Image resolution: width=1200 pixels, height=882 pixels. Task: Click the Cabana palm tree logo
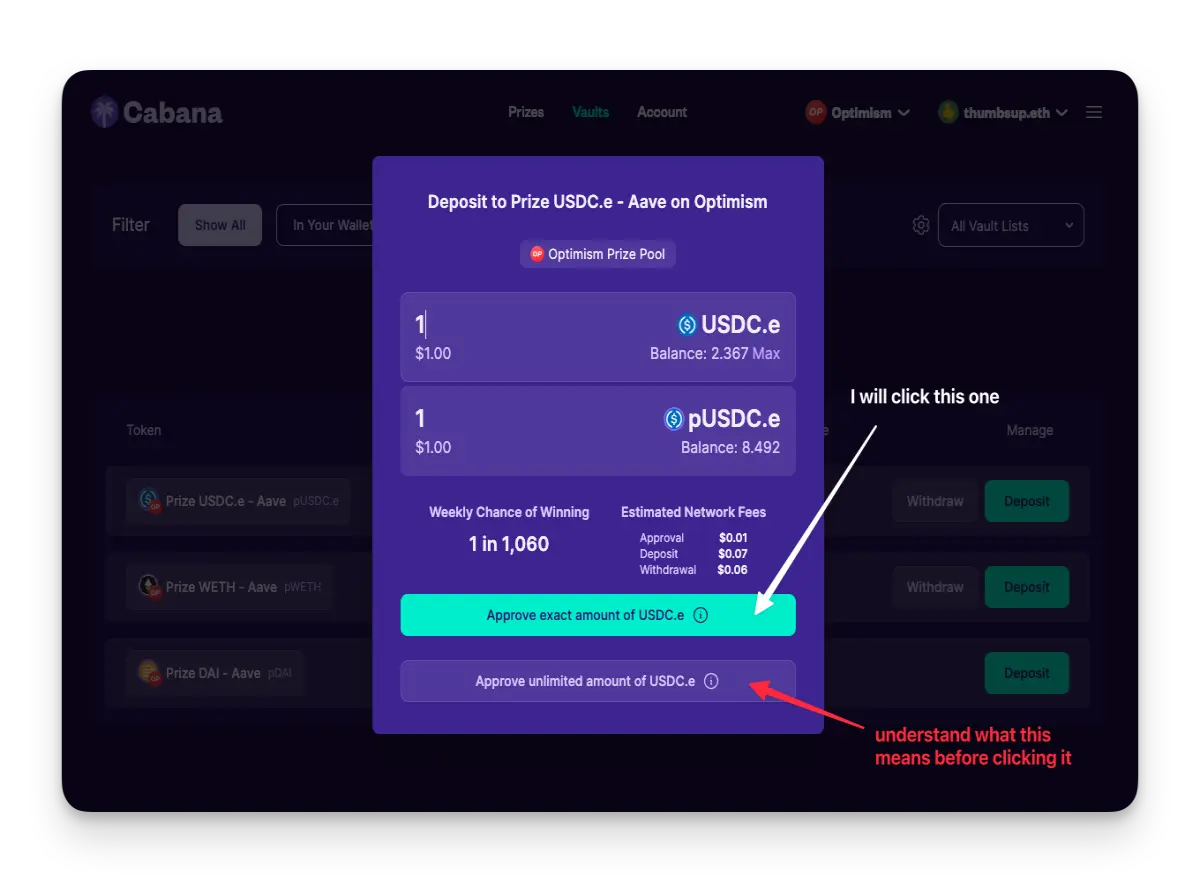(x=104, y=112)
